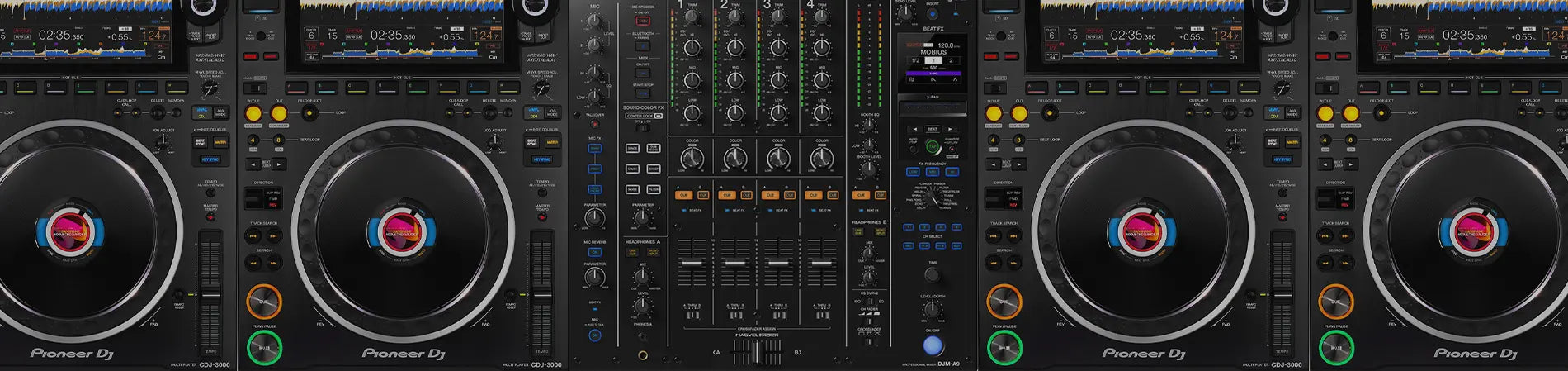Screen dimensions: 1568x371
Task: Click channel 4 TRIM knob
Action: coord(821,48)
